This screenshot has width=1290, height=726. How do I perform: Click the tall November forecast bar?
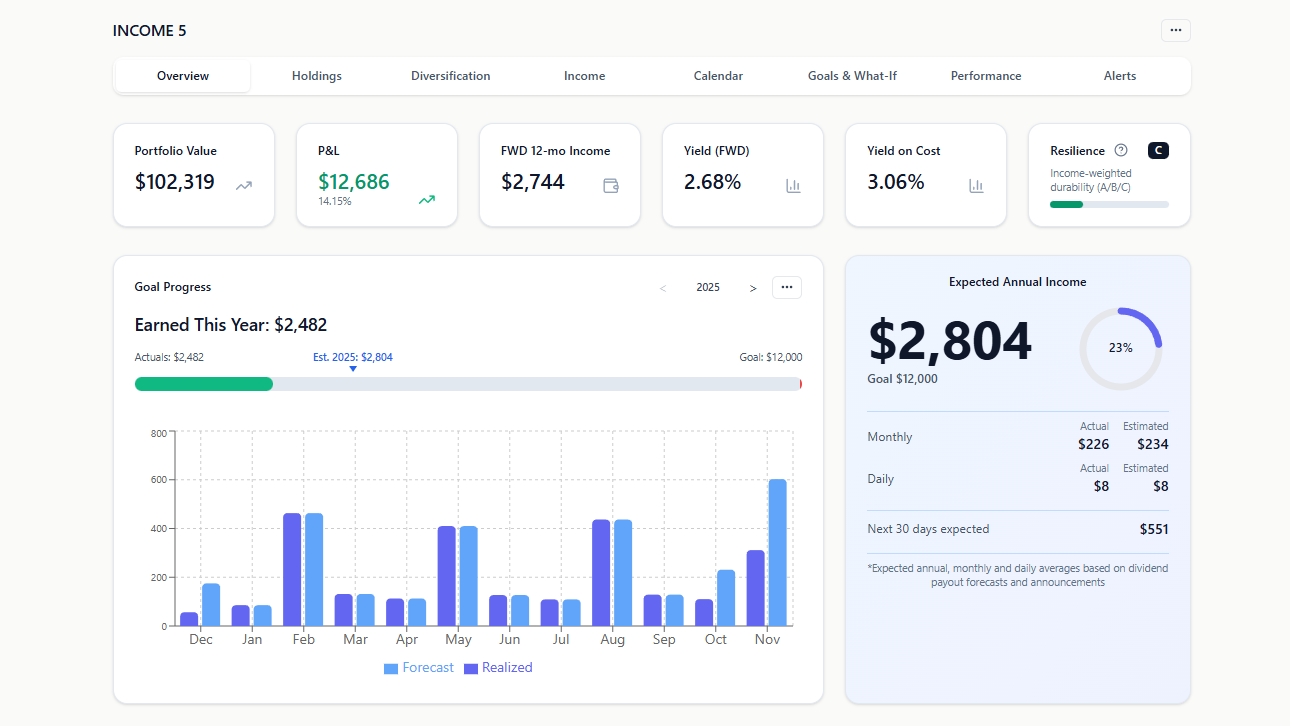tap(777, 552)
